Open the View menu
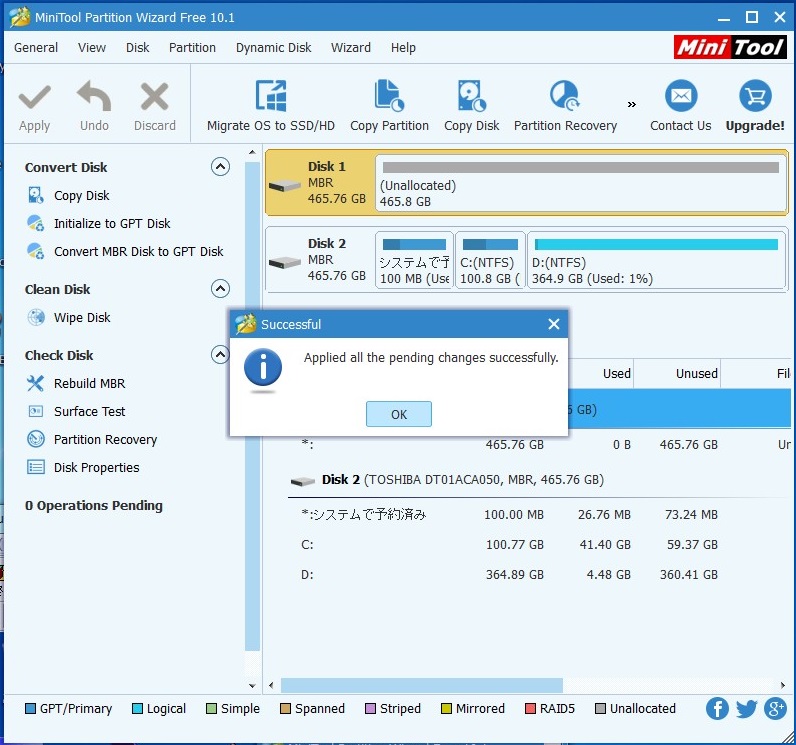This screenshot has width=796, height=745. click(x=92, y=47)
